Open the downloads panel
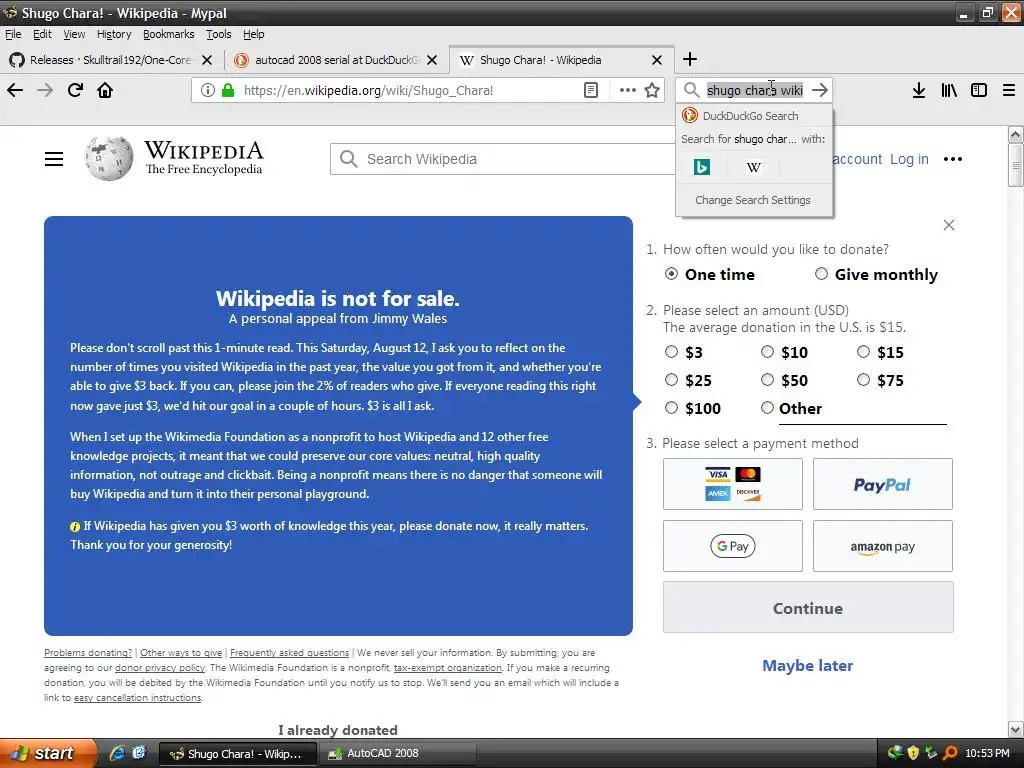The height and width of the screenshot is (768, 1024). [919, 90]
